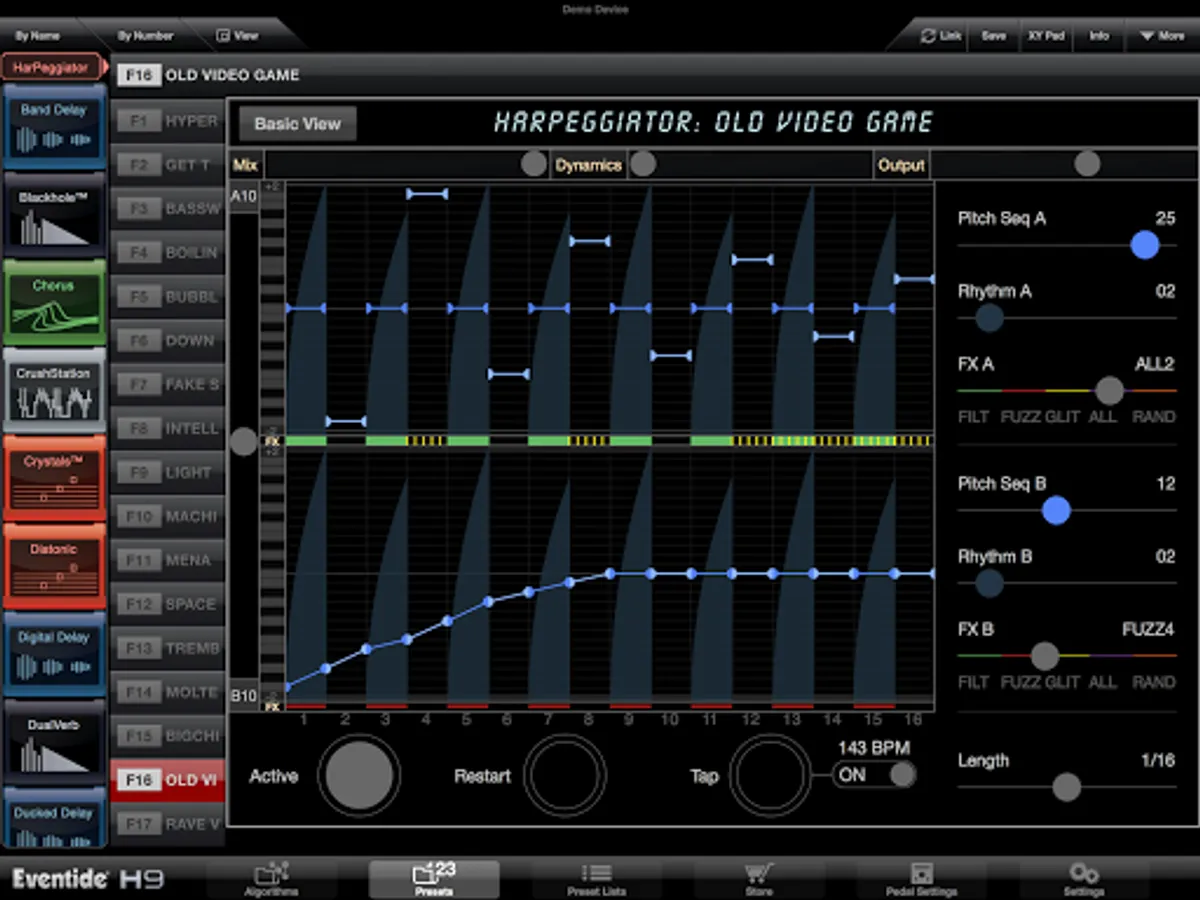This screenshot has height=900, width=1200.
Task: Select highlighted preset F16 OLD VI
Action: coord(168,781)
